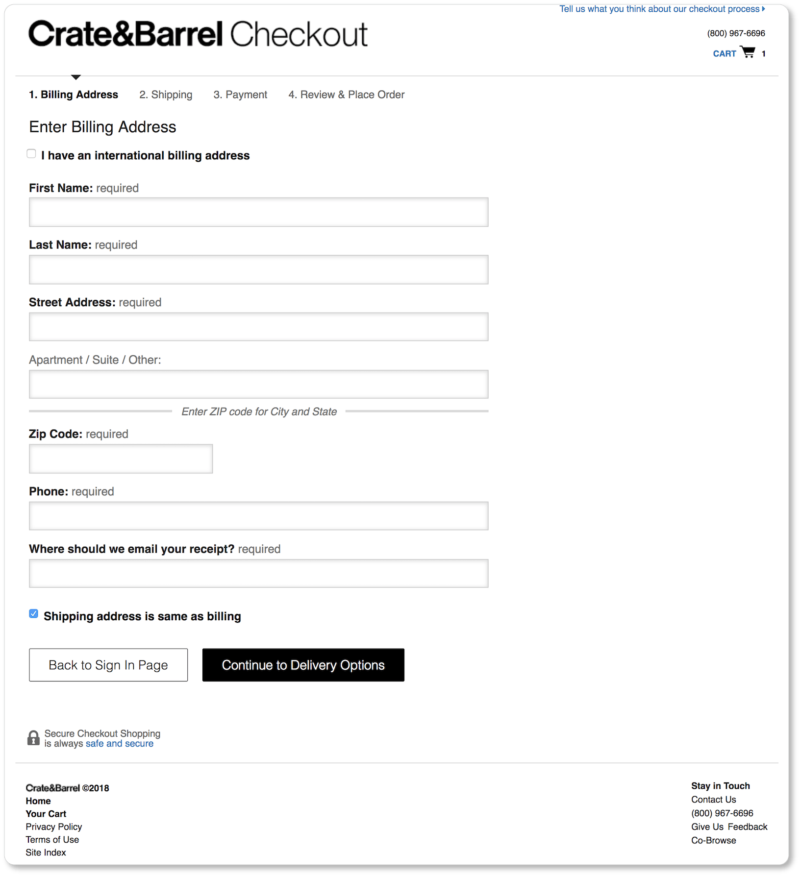Go to the Shipping step tab
The image size is (800, 876).
click(166, 95)
